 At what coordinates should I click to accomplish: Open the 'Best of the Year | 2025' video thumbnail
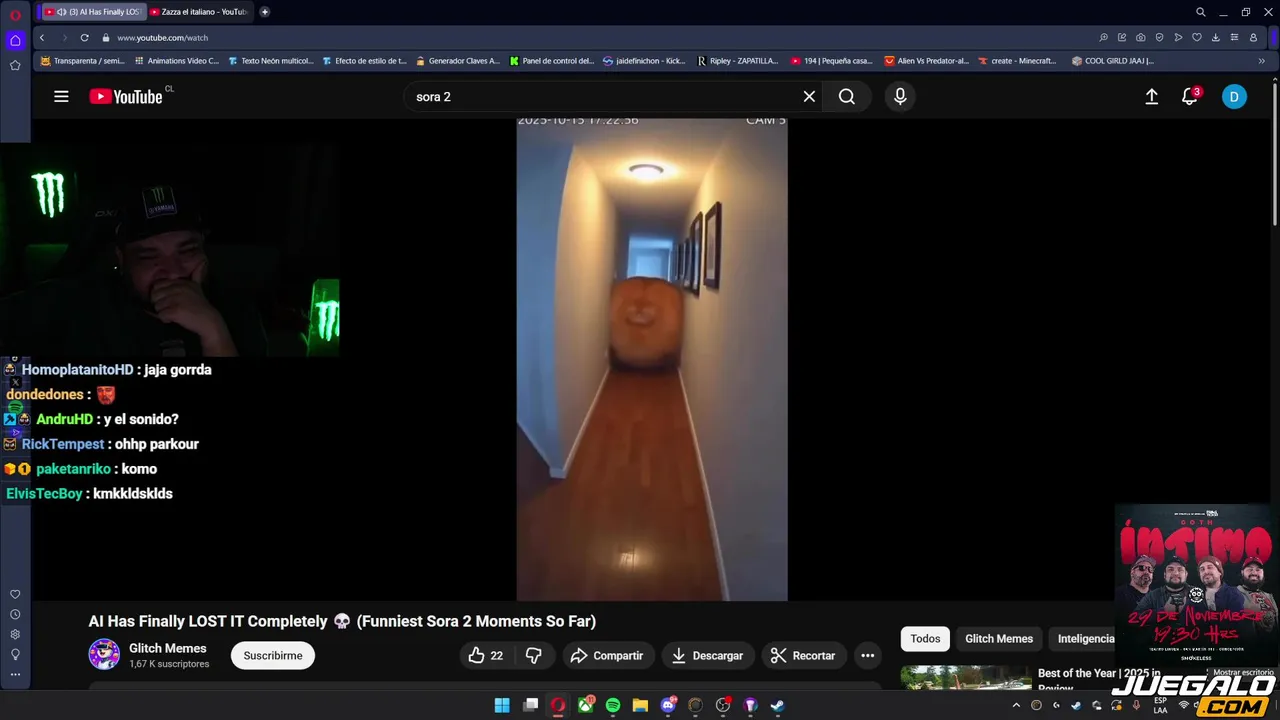point(966,678)
